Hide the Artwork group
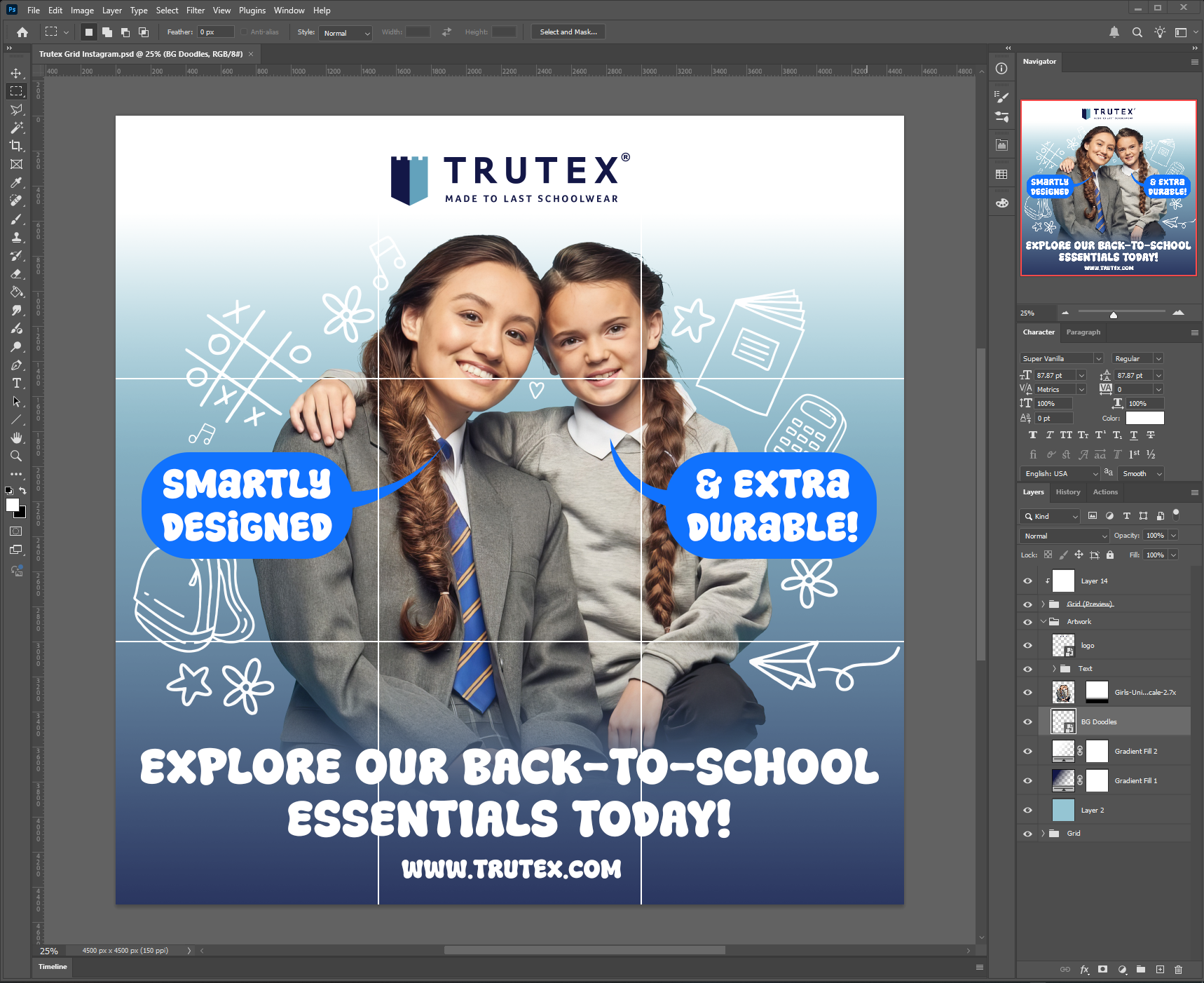 click(1027, 622)
